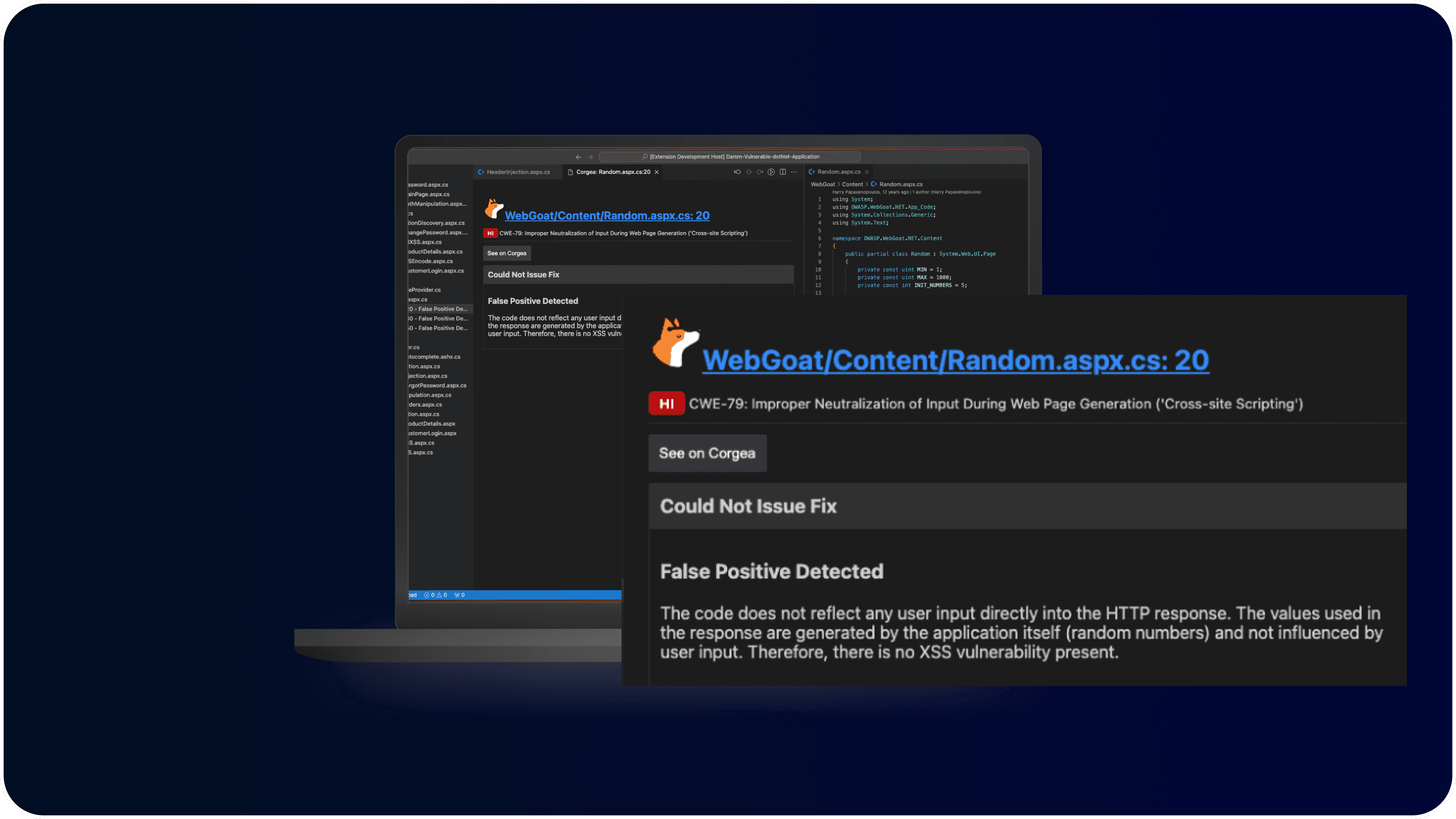Close the Corgea: Random.aspx.cs:20 tab
Viewport: 1456px width, 819px height.
coord(657,172)
